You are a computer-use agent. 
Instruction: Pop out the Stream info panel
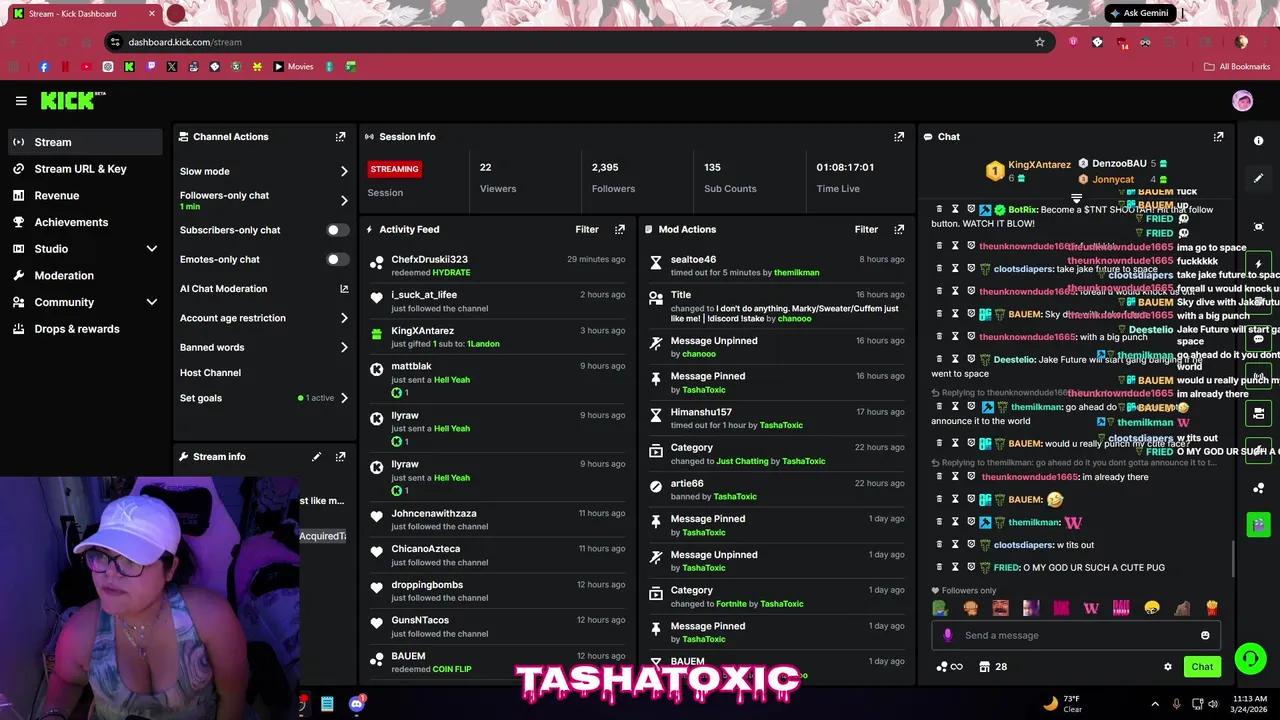(340, 457)
